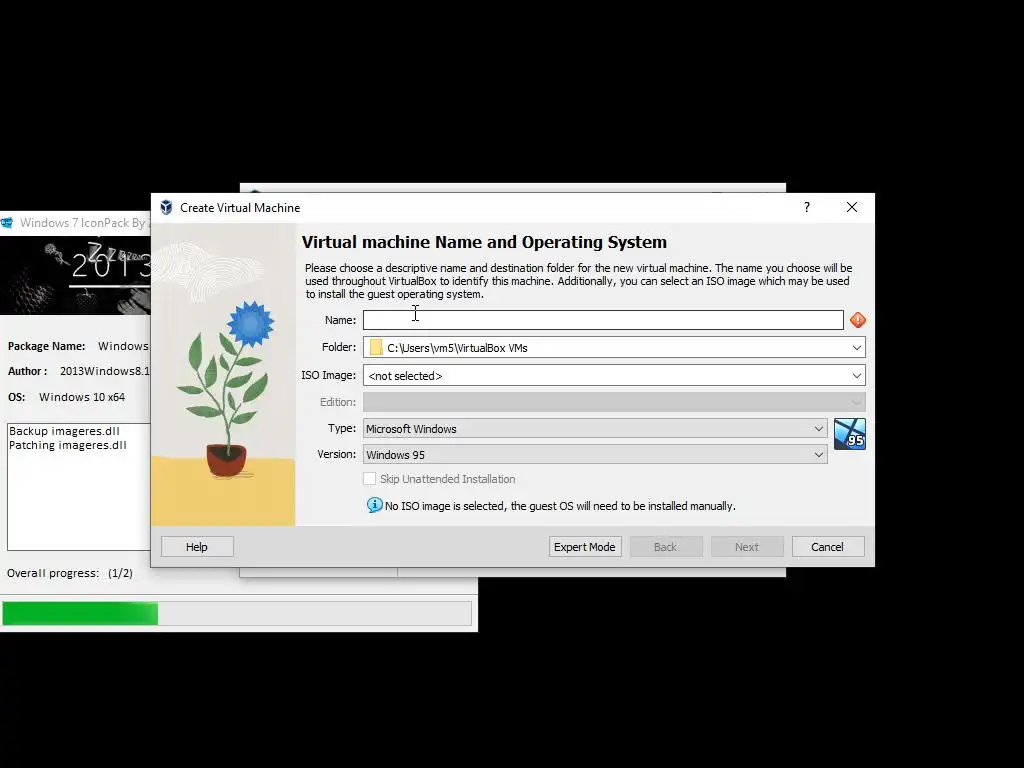Click the flower illustration in wizard sidebar
Image resolution: width=1024 pixels, height=768 pixels.
[x=223, y=374]
